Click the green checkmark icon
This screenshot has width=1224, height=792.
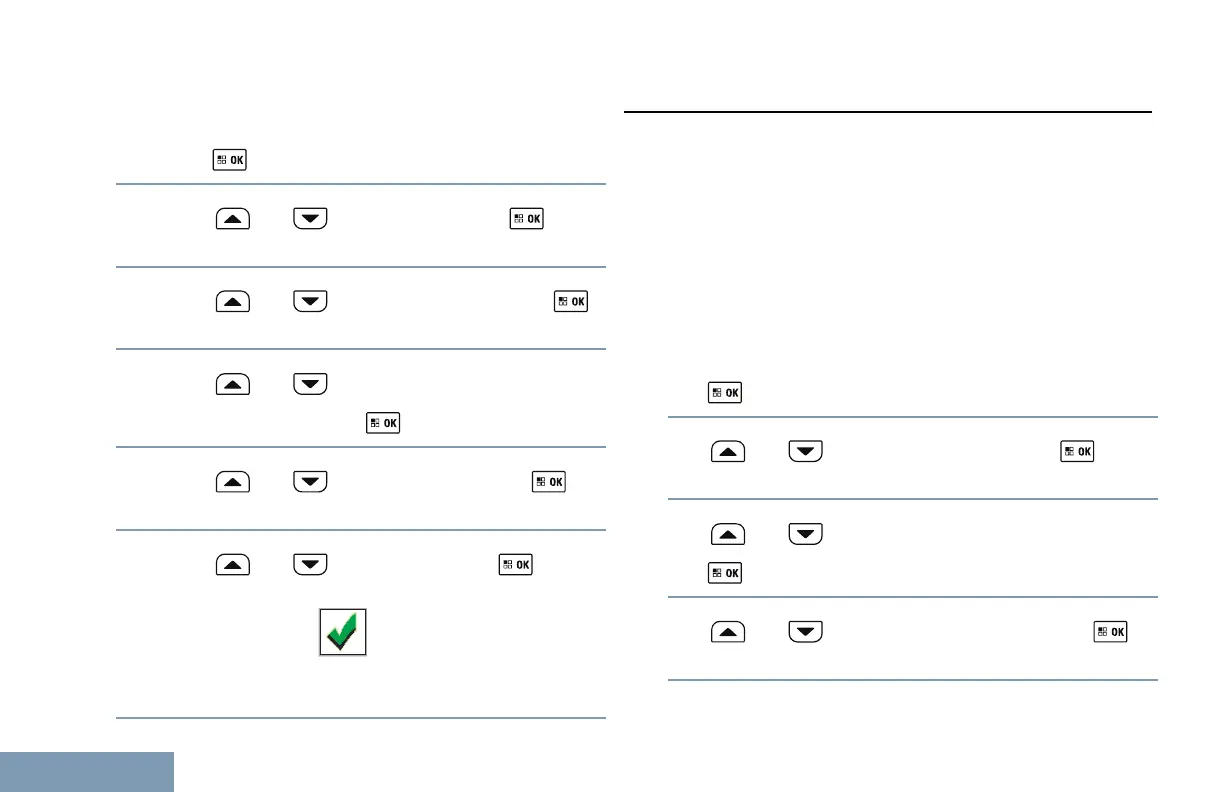coord(343,631)
